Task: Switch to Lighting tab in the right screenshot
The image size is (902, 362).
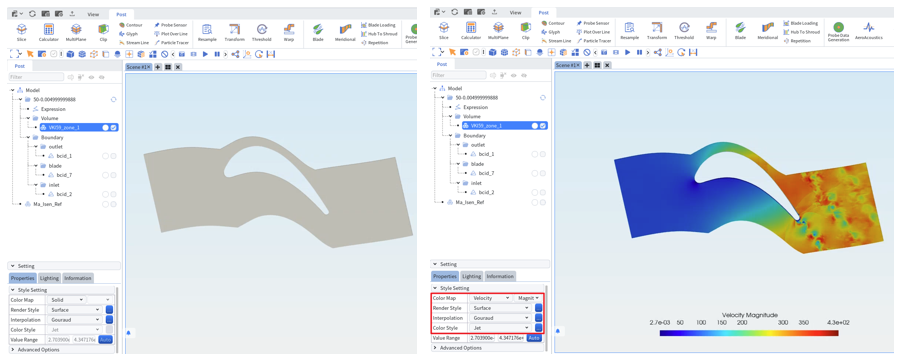Action: [472, 276]
